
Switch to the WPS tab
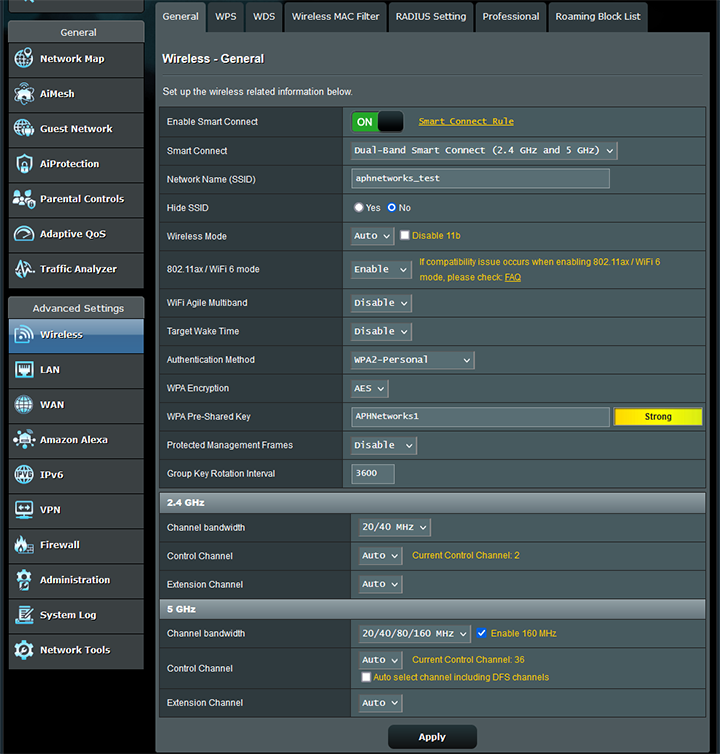226,17
